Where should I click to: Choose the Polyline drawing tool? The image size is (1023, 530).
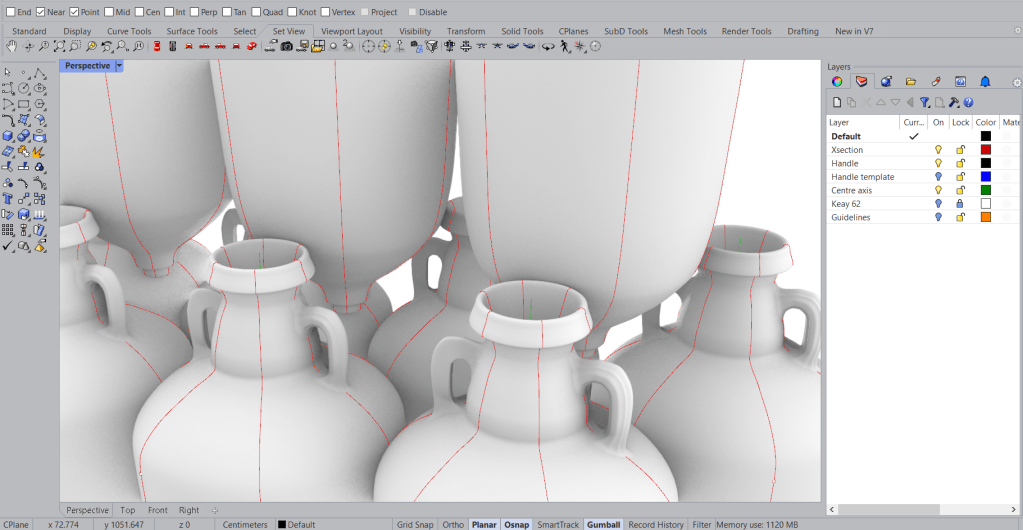coord(39,73)
